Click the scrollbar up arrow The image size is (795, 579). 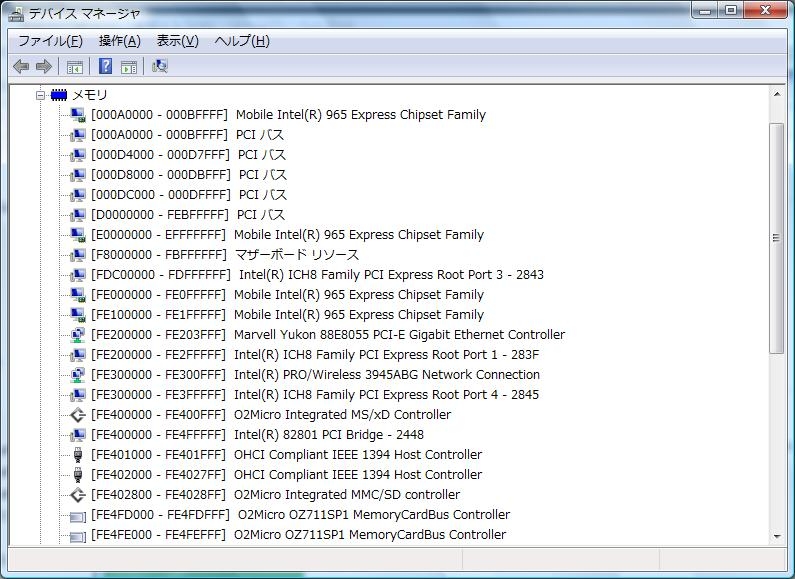(777, 94)
